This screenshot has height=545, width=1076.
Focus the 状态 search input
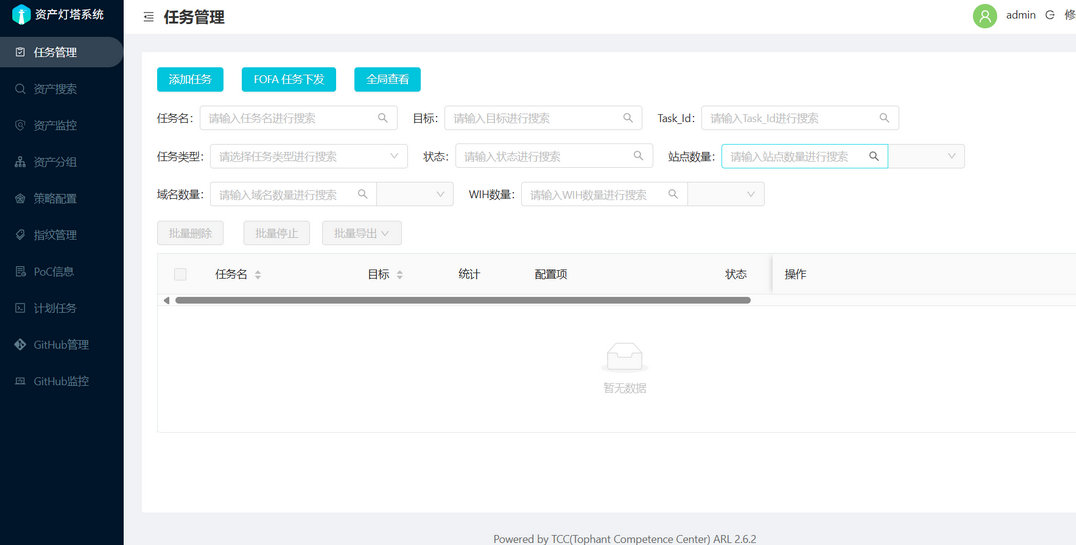point(554,156)
